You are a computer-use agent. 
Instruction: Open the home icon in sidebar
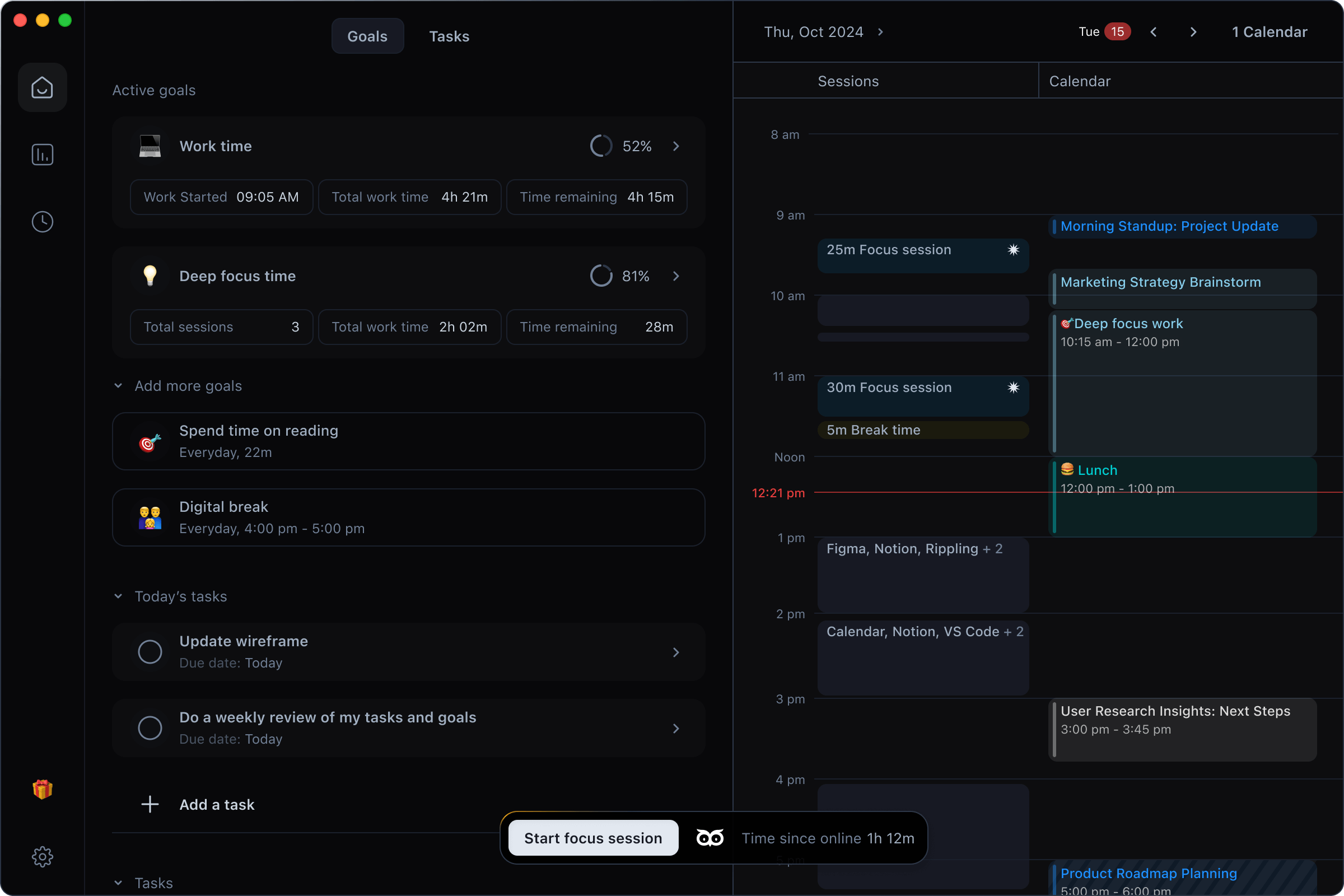pyautogui.click(x=43, y=87)
